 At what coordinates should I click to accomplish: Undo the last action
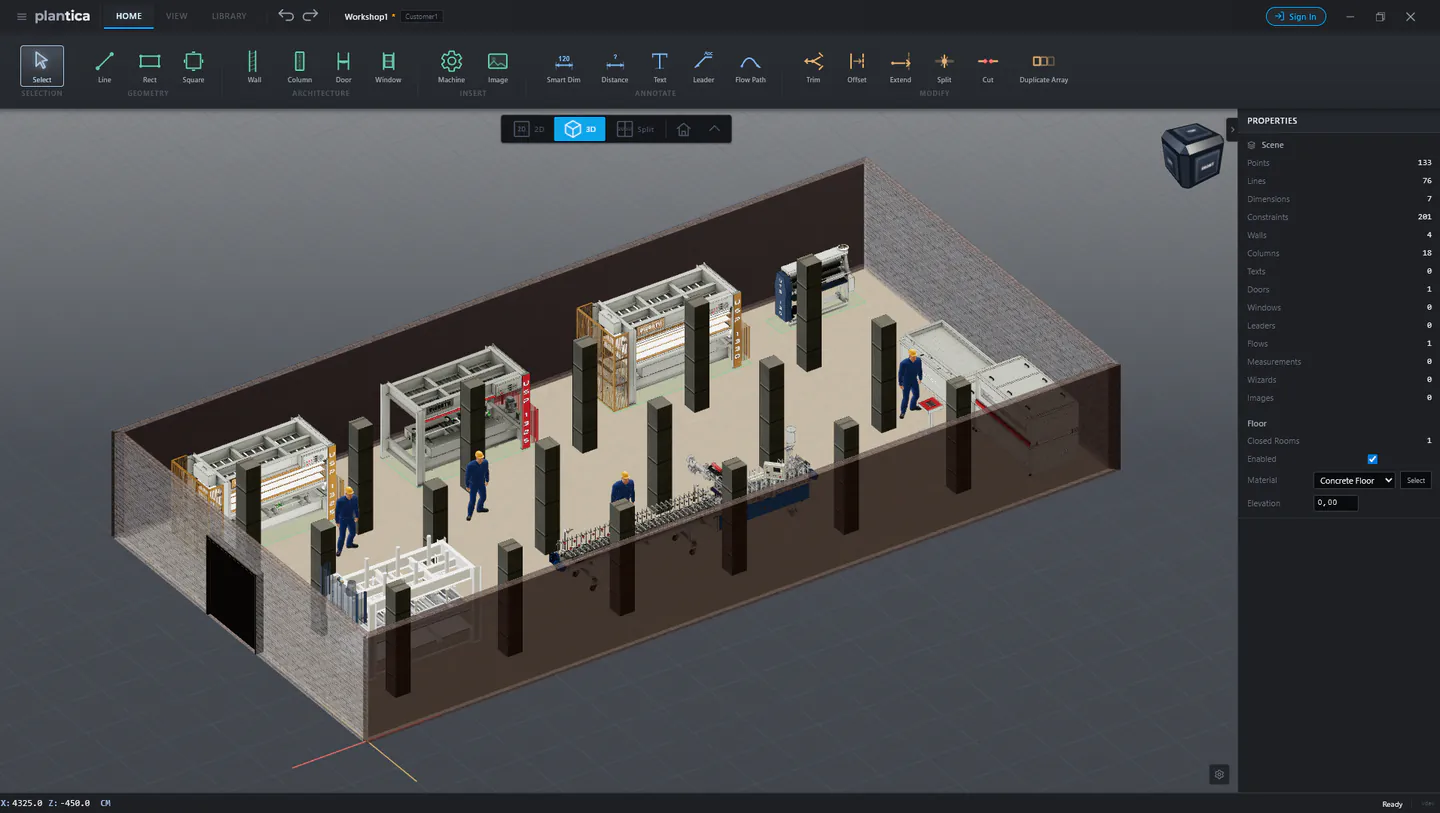[286, 16]
